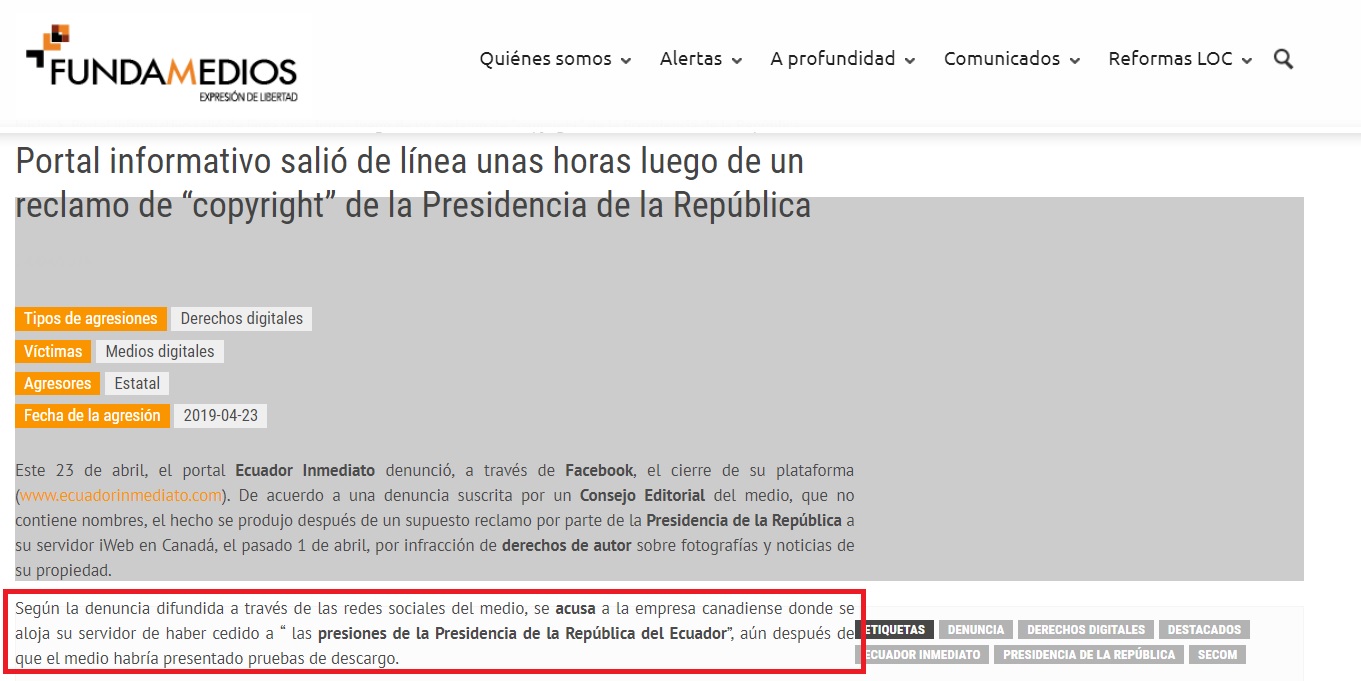Click the 2019-04-23 date value

(x=220, y=416)
